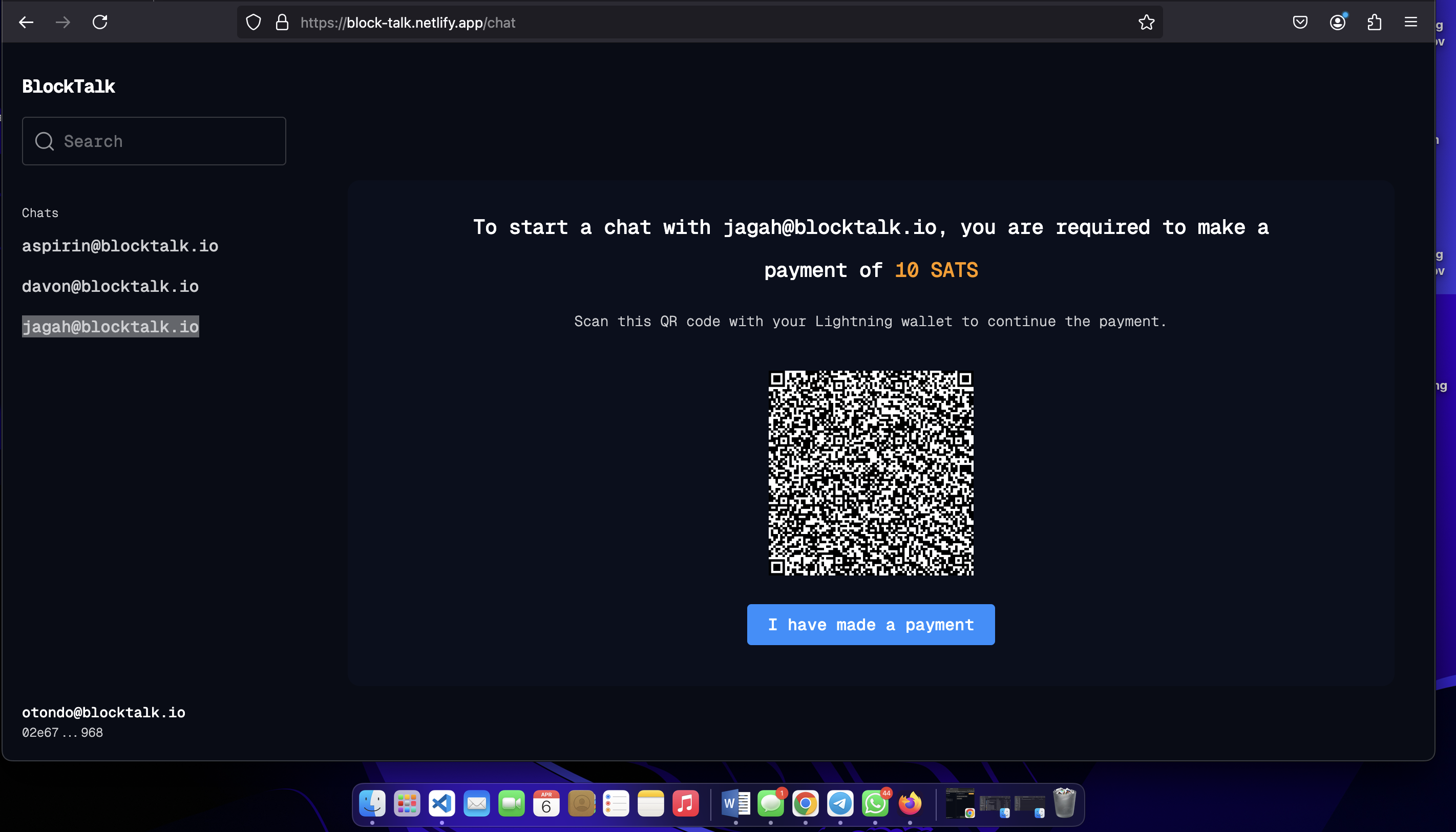
Task: Click the search magnifier icon
Action: pyautogui.click(x=45, y=141)
